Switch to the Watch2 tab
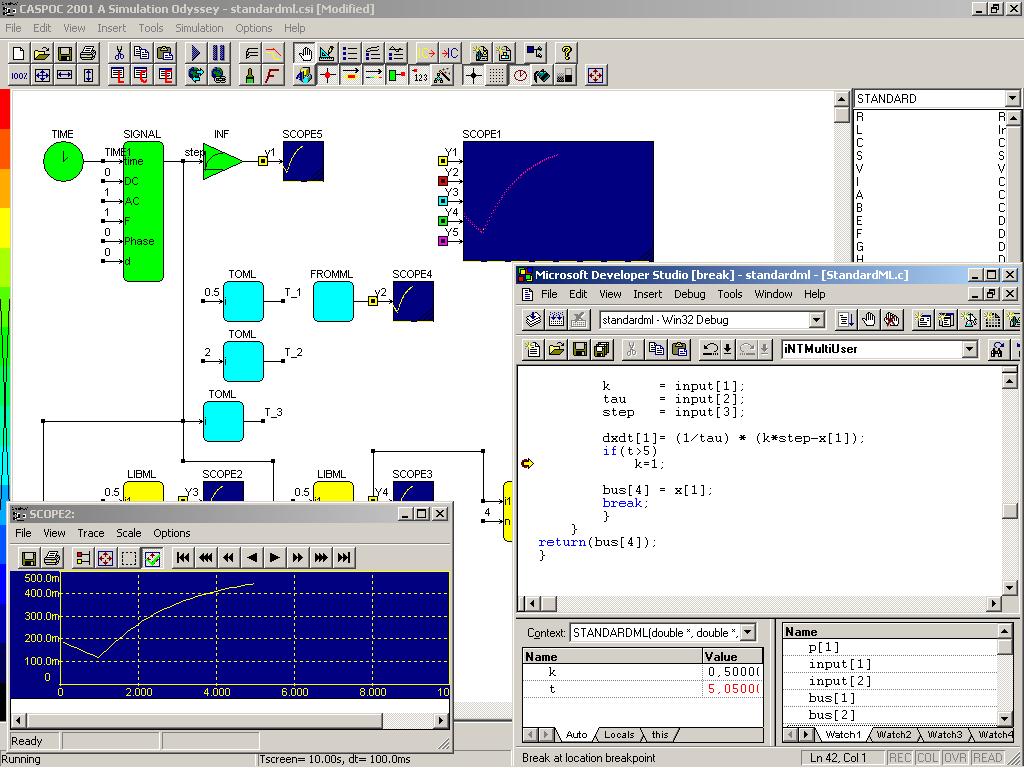Viewport: 1024px width, 768px height. pos(893,735)
